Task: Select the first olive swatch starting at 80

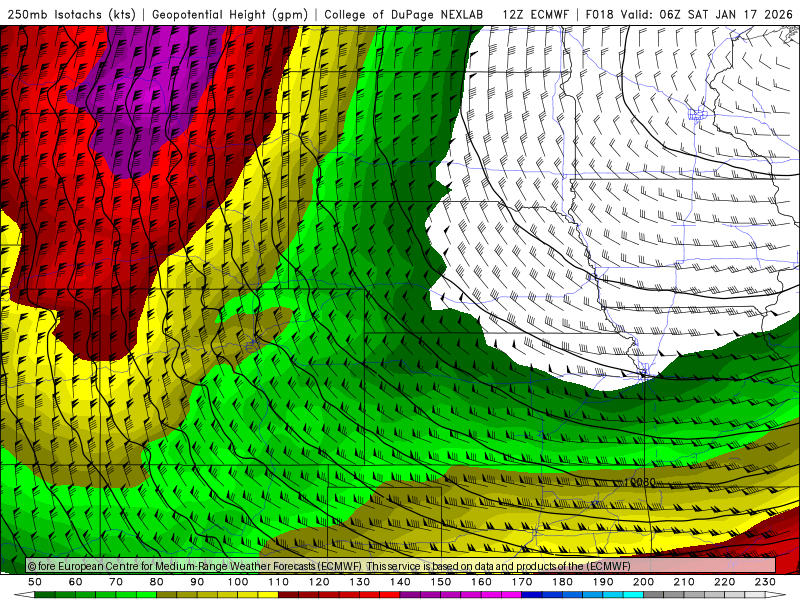Action: click(166, 595)
